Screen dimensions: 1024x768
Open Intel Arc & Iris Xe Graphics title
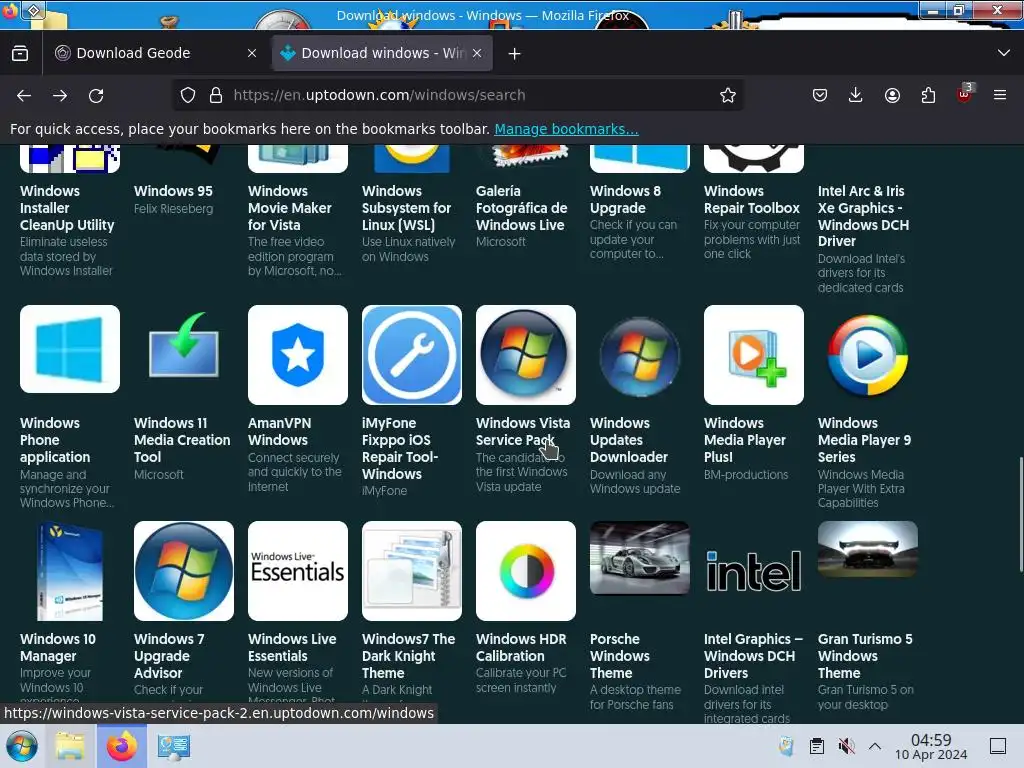[x=863, y=216]
